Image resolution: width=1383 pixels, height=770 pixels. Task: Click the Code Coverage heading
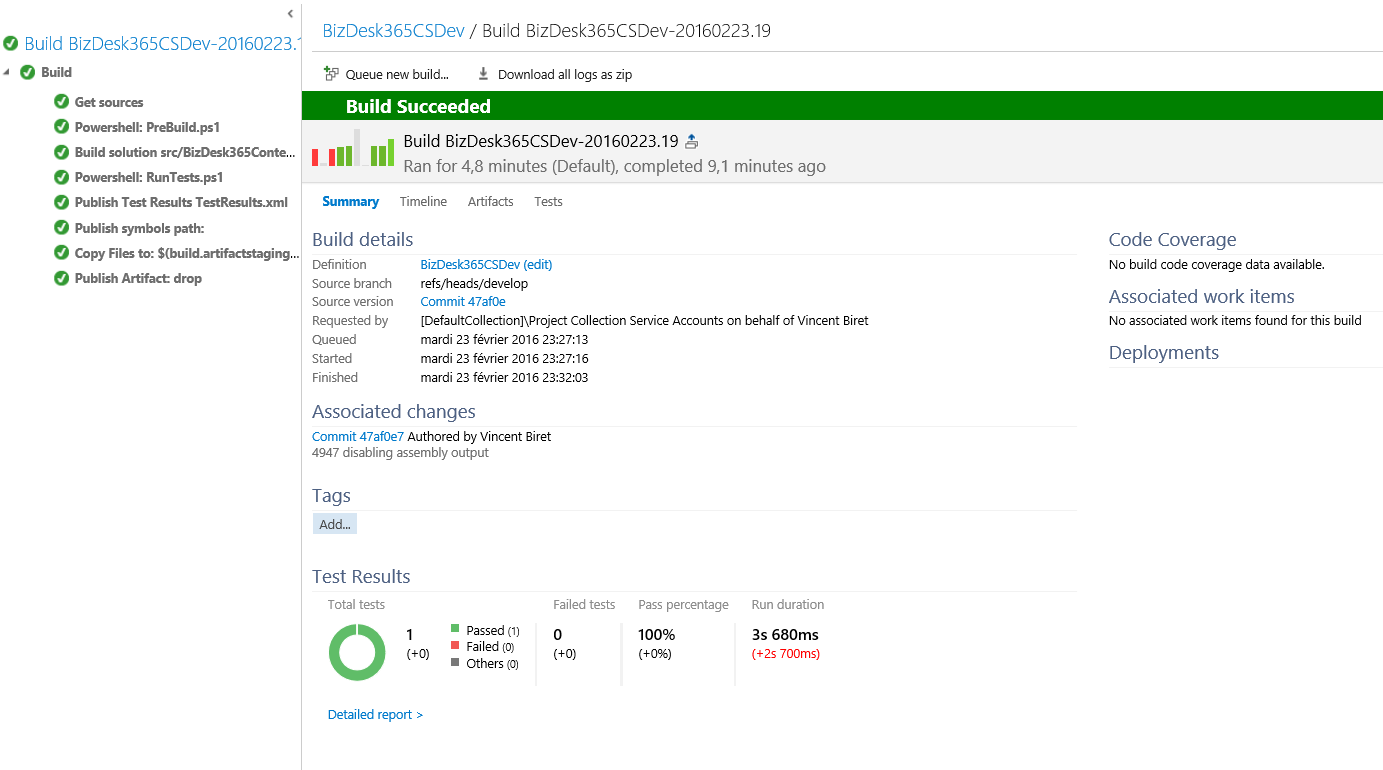tap(1172, 239)
